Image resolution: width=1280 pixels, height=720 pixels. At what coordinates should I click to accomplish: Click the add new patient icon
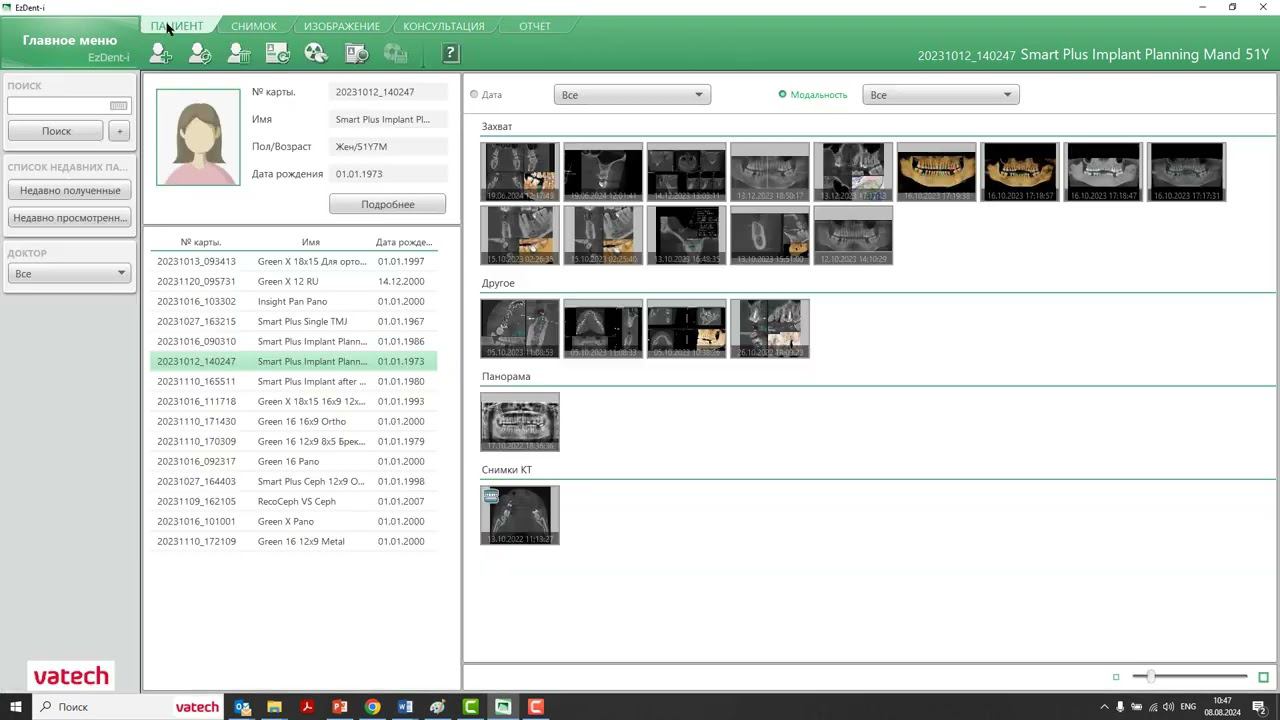[x=160, y=54]
